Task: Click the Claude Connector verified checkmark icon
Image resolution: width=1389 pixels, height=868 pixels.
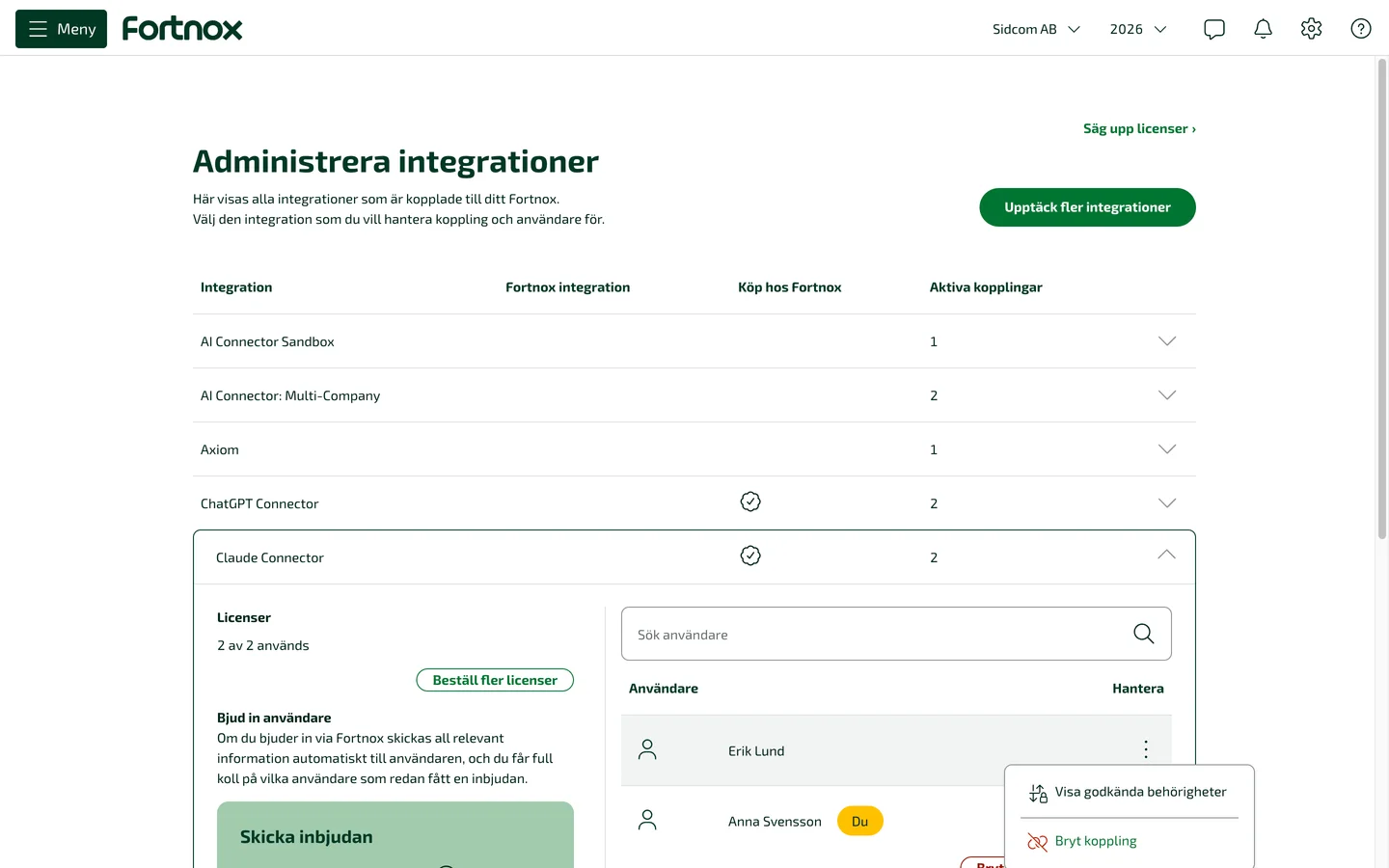Action: click(750, 556)
